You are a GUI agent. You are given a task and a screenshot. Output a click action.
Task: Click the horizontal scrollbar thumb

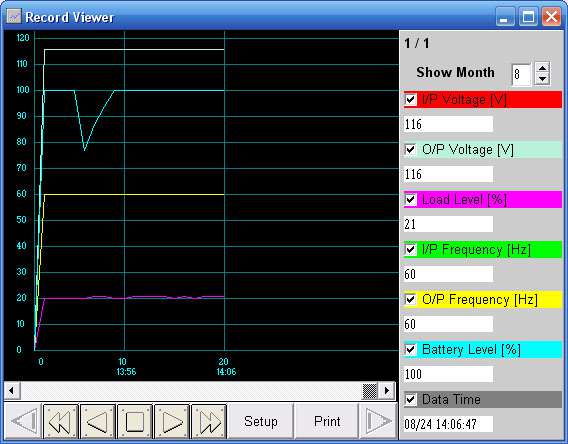(370, 391)
